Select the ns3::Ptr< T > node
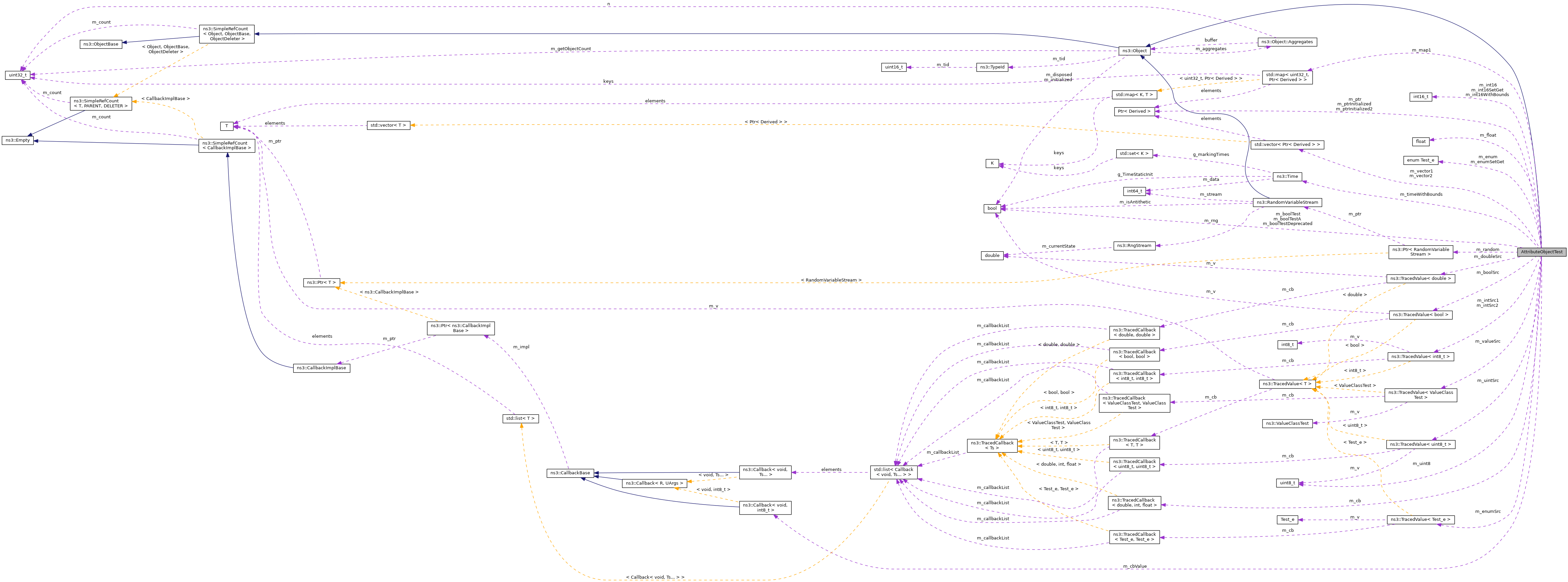The height and width of the screenshot is (582, 1568). click(321, 283)
